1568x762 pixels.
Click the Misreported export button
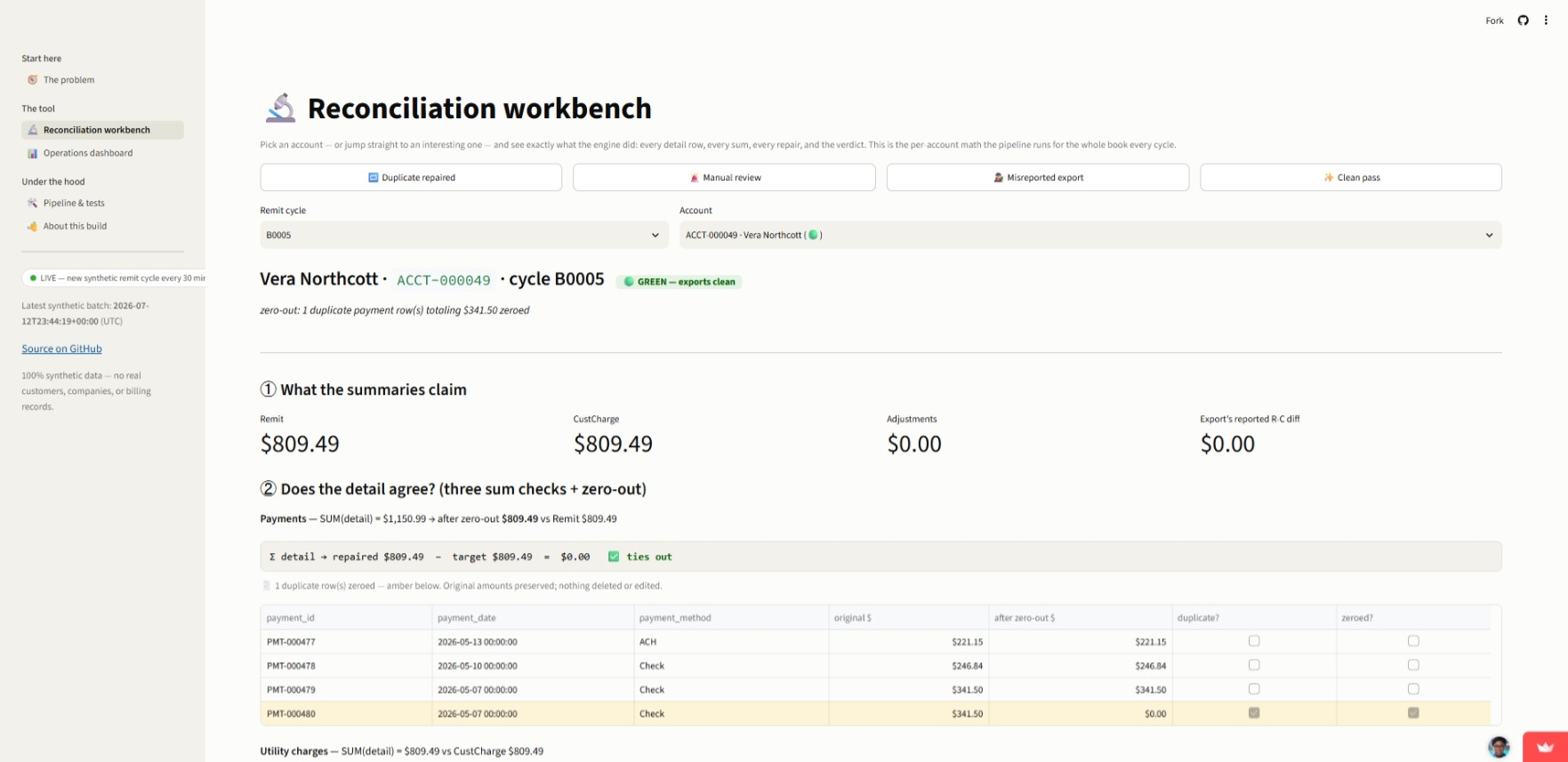(1037, 177)
